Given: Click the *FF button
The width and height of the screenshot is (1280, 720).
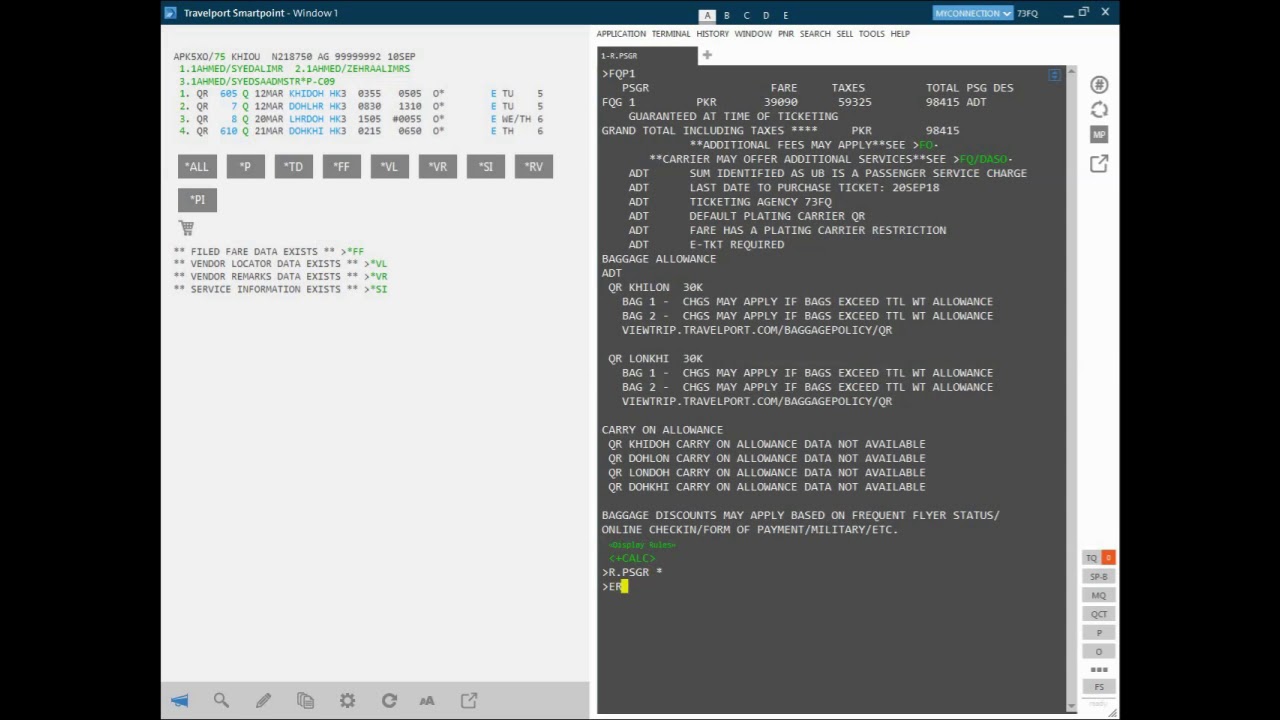Looking at the screenshot, I should (x=341, y=167).
